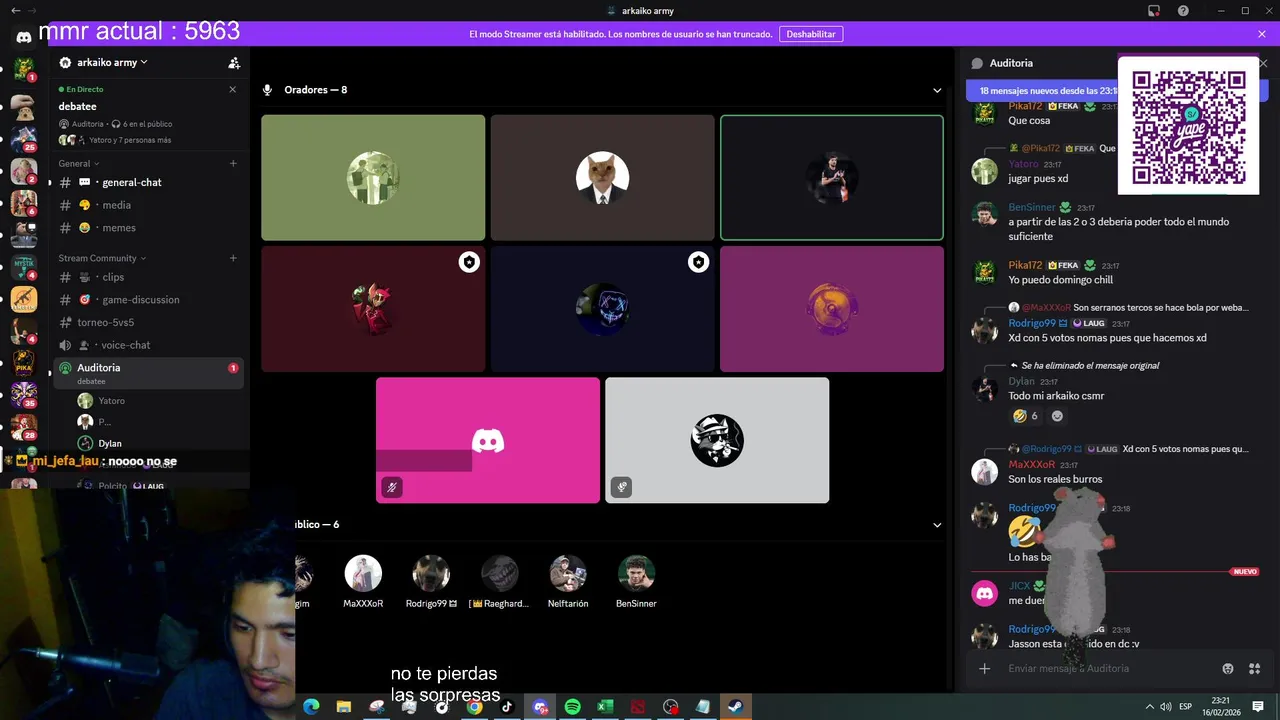Dismiss the En Directo stage banner
The width and height of the screenshot is (1280, 720).
click(x=233, y=89)
